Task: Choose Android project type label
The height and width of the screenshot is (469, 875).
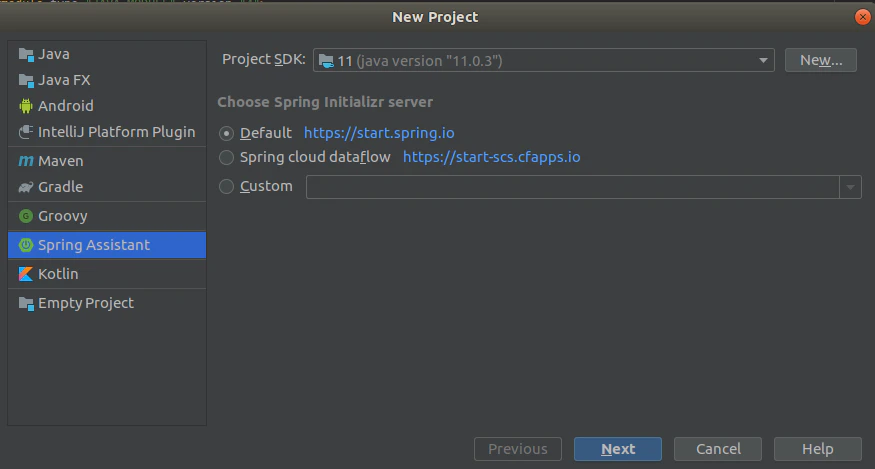Action: [x=66, y=106]
